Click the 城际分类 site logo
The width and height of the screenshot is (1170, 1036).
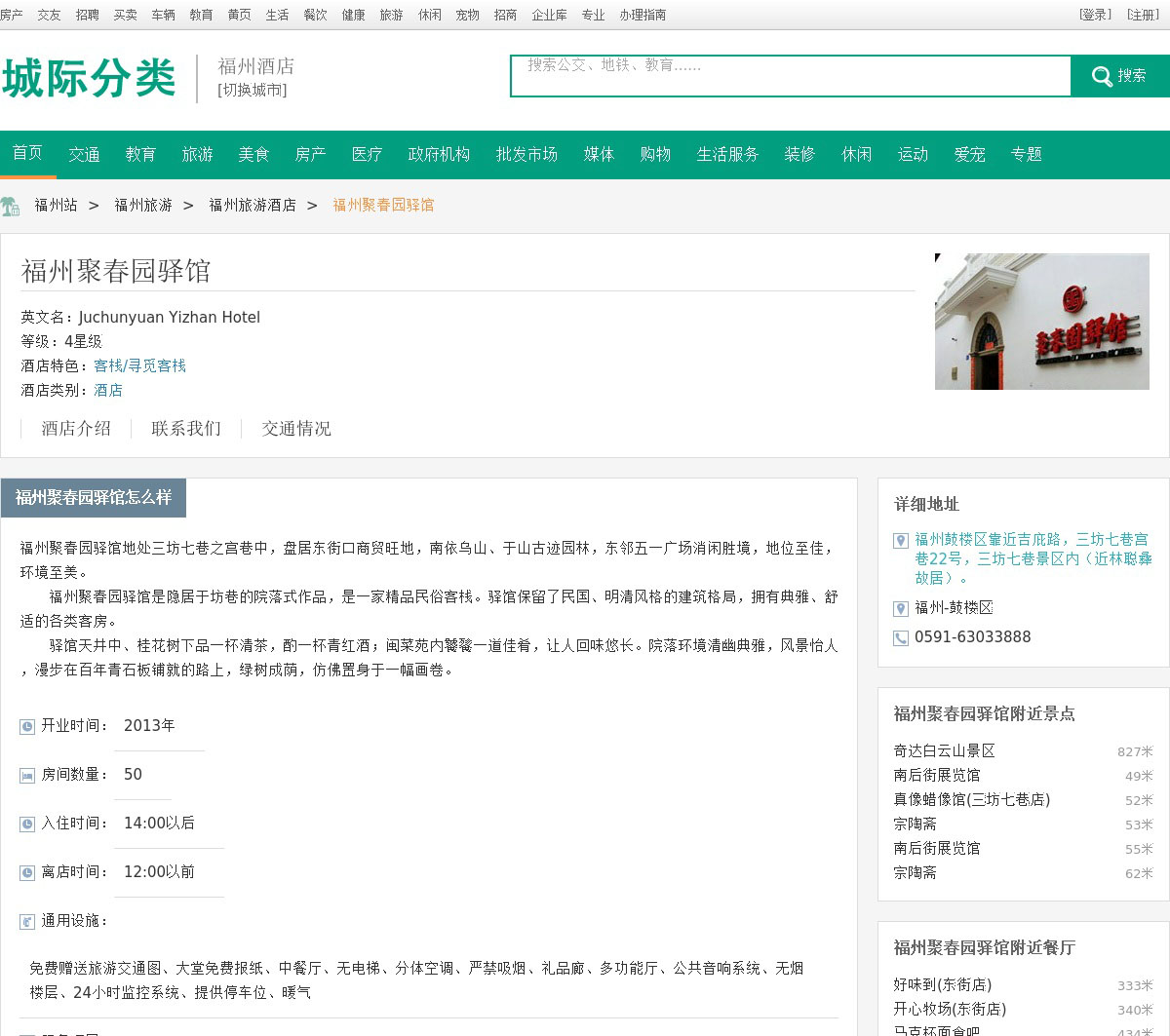coord(89,78)
